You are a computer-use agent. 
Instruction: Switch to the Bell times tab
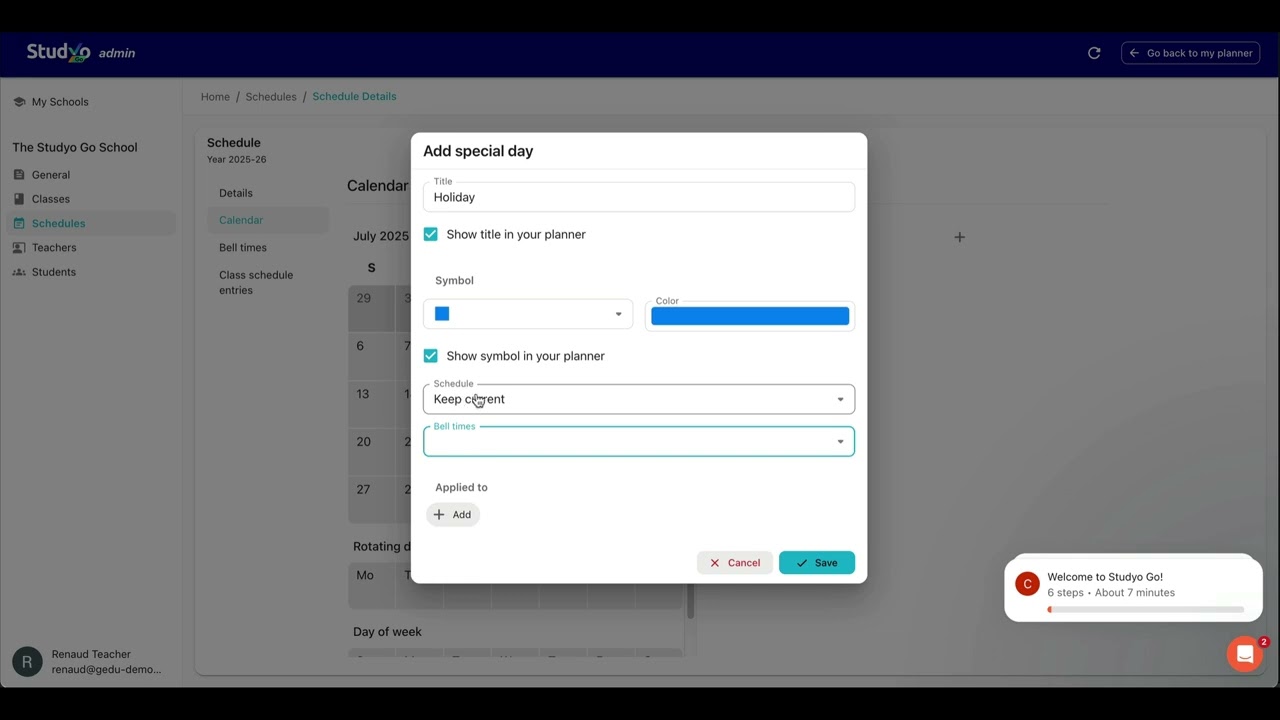243,247
